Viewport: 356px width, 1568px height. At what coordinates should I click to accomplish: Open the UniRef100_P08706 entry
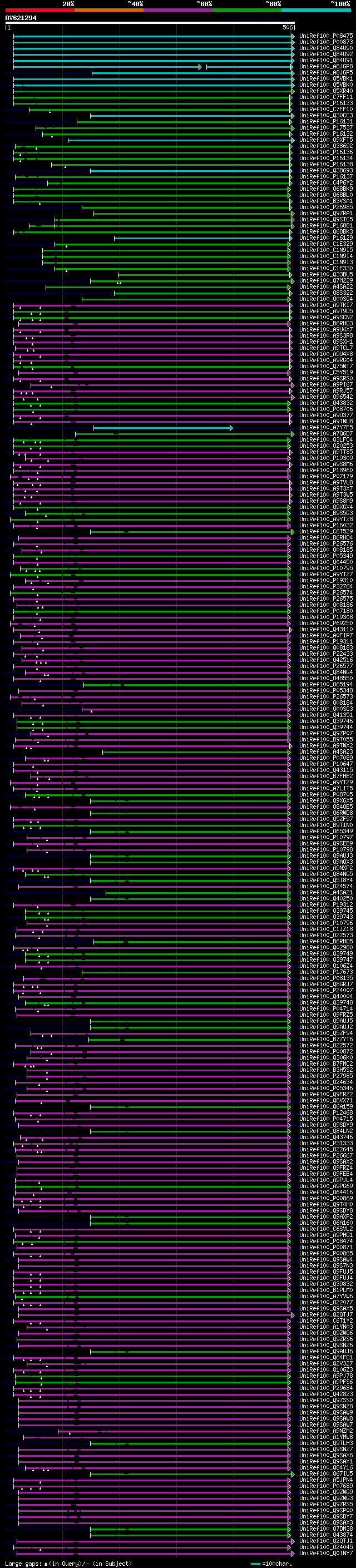point(326,409)
